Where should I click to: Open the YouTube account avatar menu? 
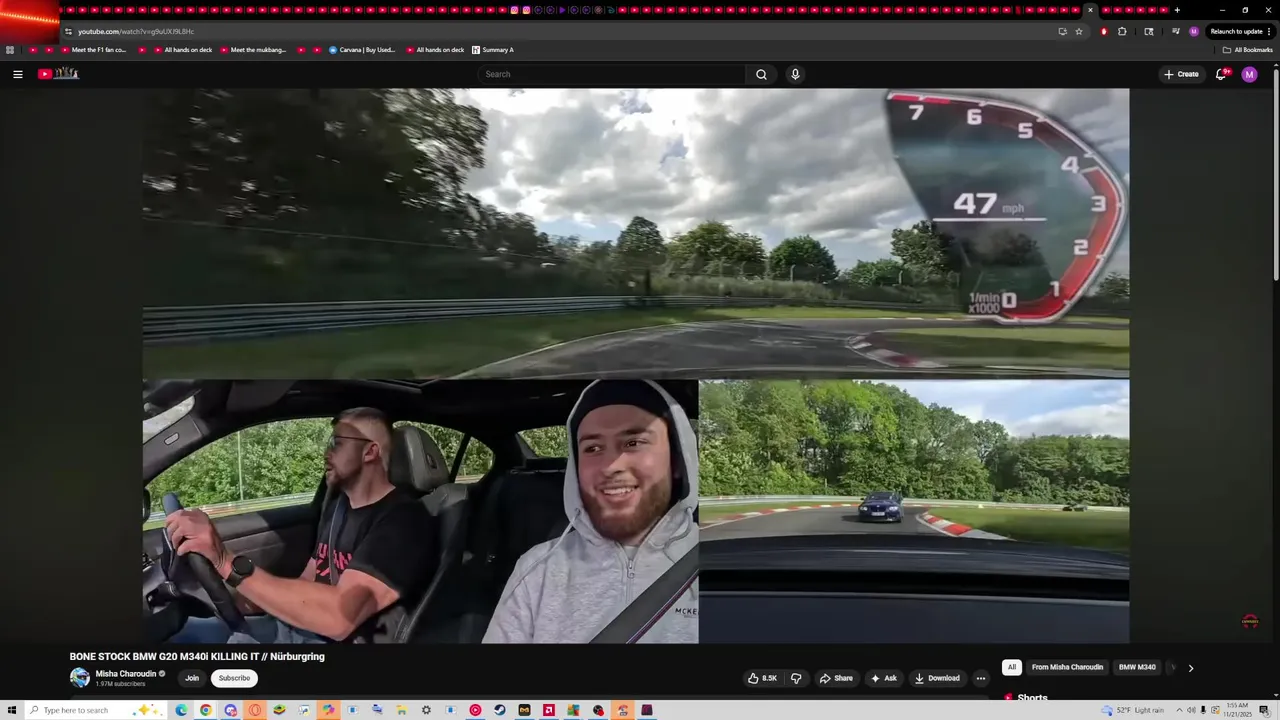(x=1249, y=74)
